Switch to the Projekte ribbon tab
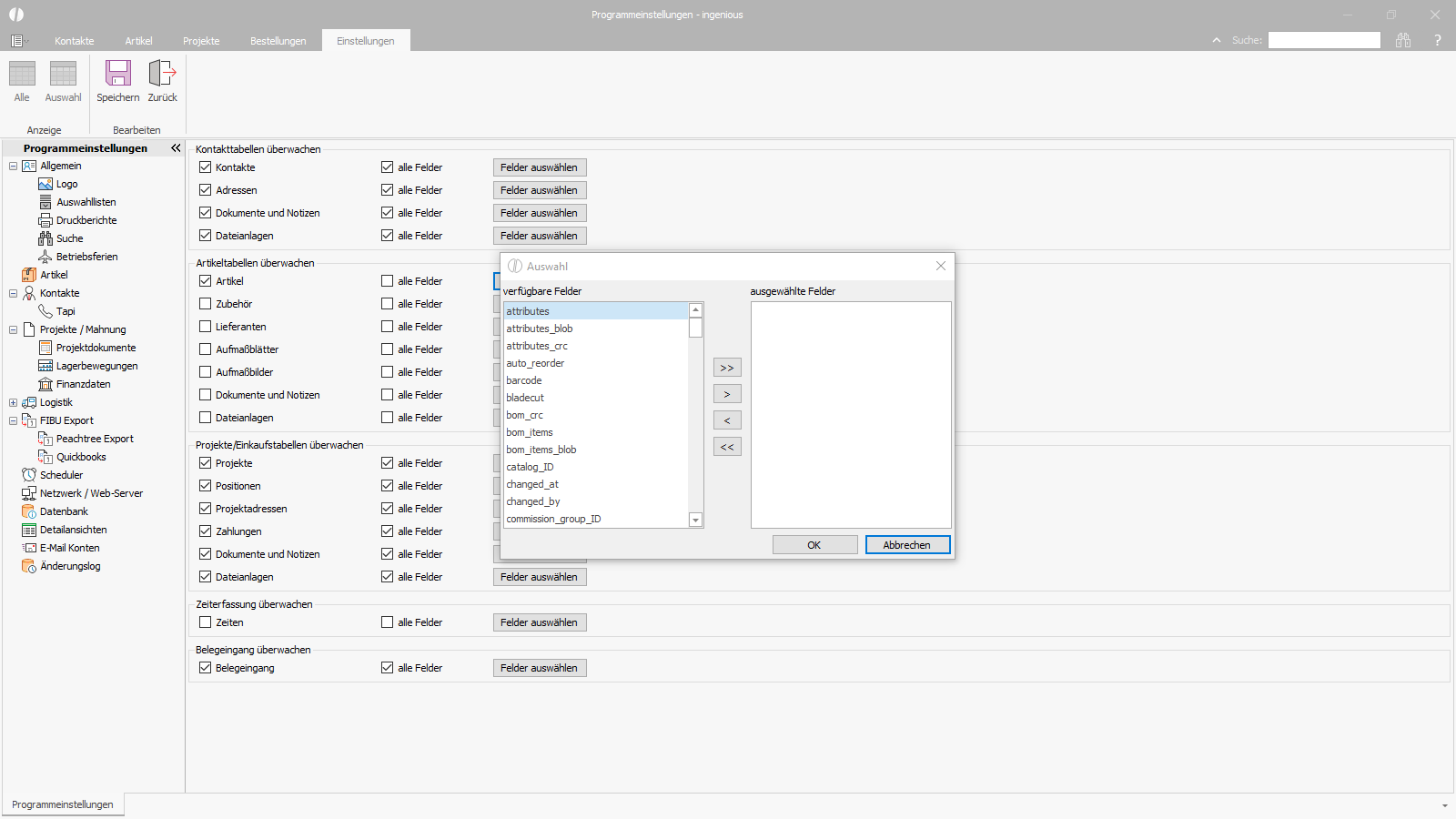Screen dimensions: 1456x819 click(201, 41)
